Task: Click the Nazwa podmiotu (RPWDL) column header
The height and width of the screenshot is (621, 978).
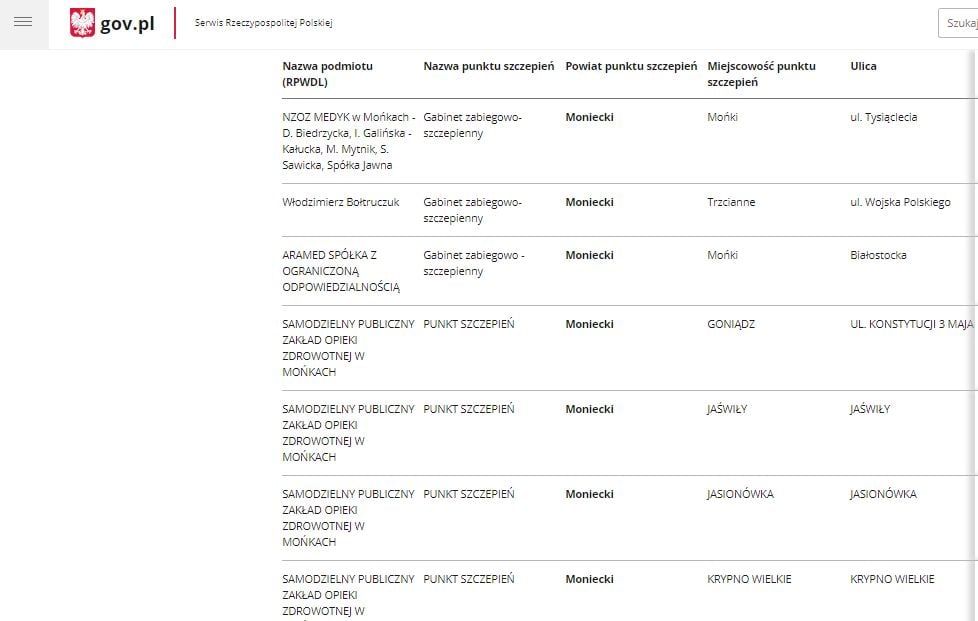Action: (x=327, y=74)
